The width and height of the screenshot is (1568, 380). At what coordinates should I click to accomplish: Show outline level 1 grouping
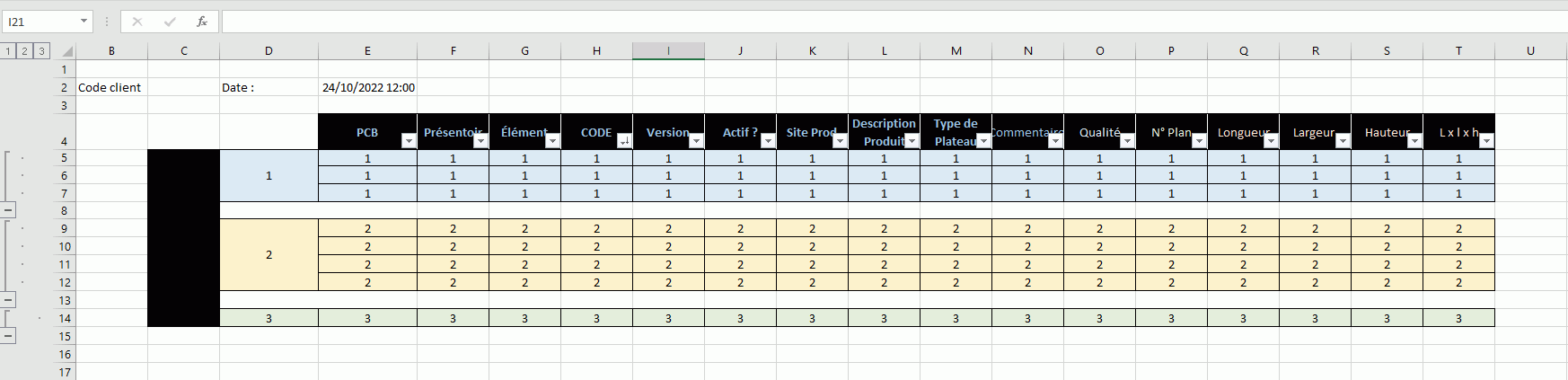point(8,51)
